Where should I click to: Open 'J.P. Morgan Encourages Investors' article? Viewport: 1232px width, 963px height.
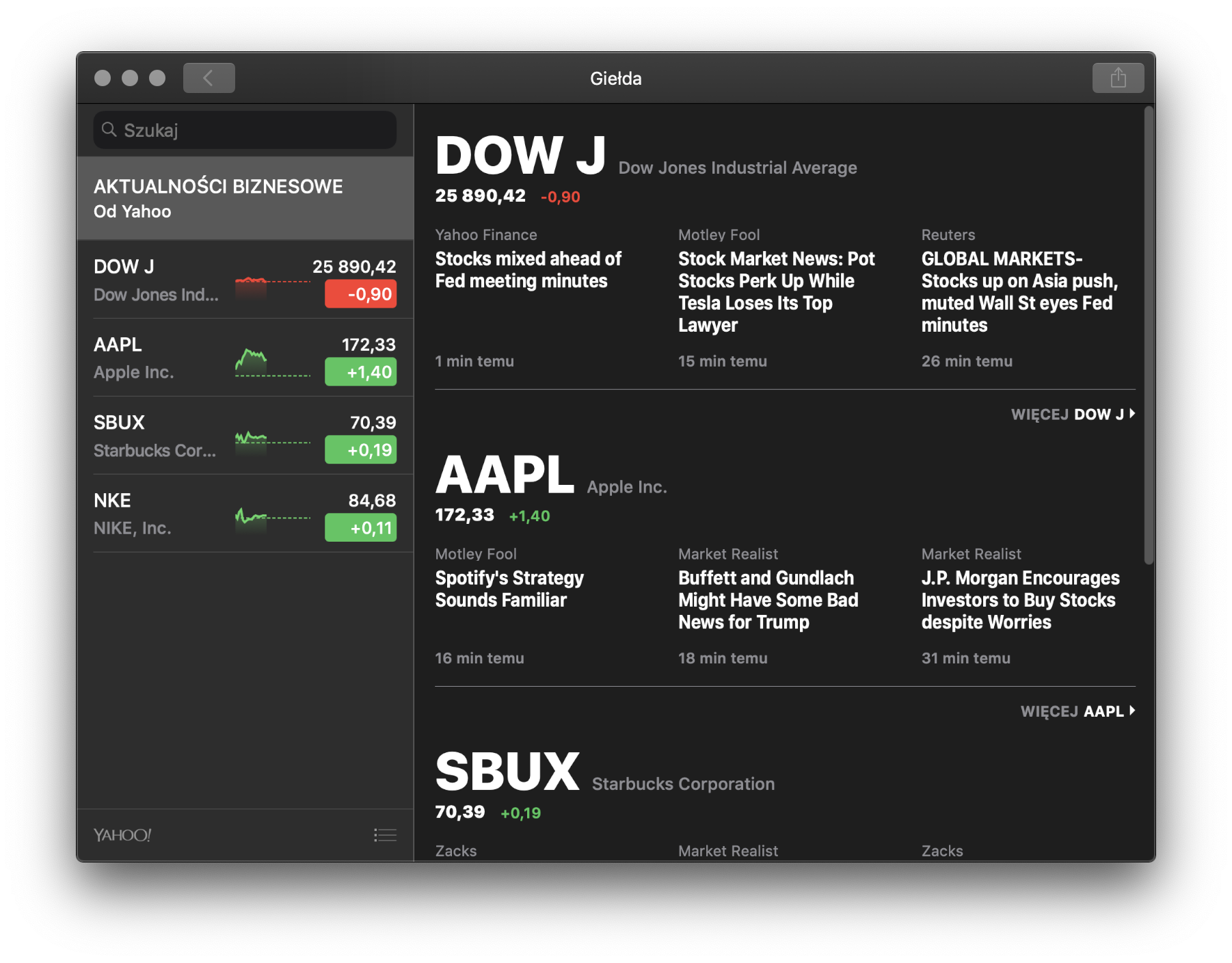coord(1020,600)
